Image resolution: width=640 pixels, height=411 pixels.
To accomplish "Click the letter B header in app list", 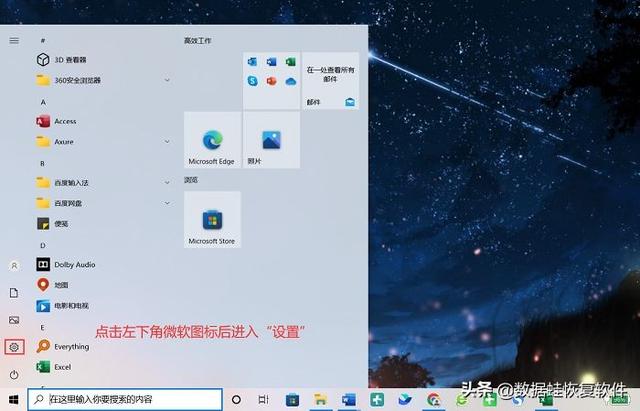I will (42, 163).
